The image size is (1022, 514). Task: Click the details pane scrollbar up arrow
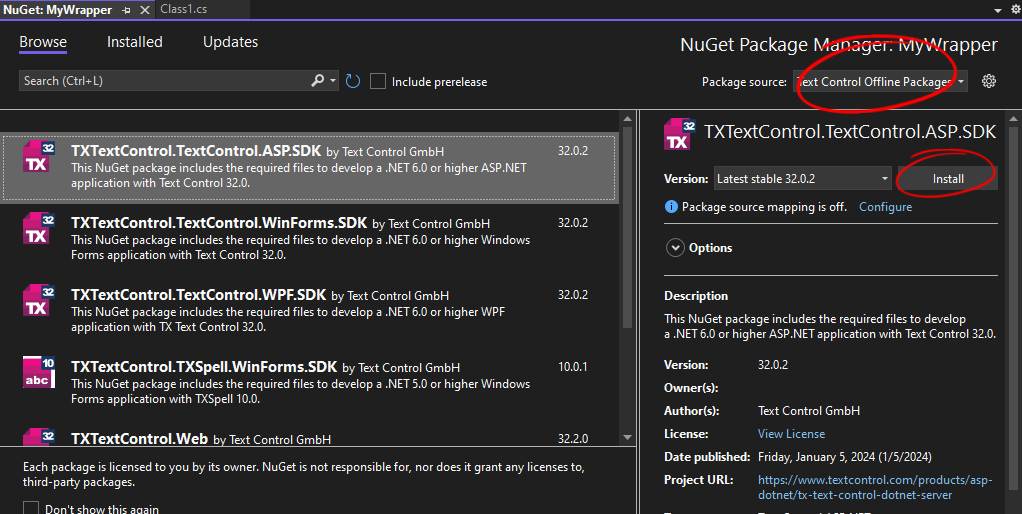pyautogui.click(x=1013, y=119)
